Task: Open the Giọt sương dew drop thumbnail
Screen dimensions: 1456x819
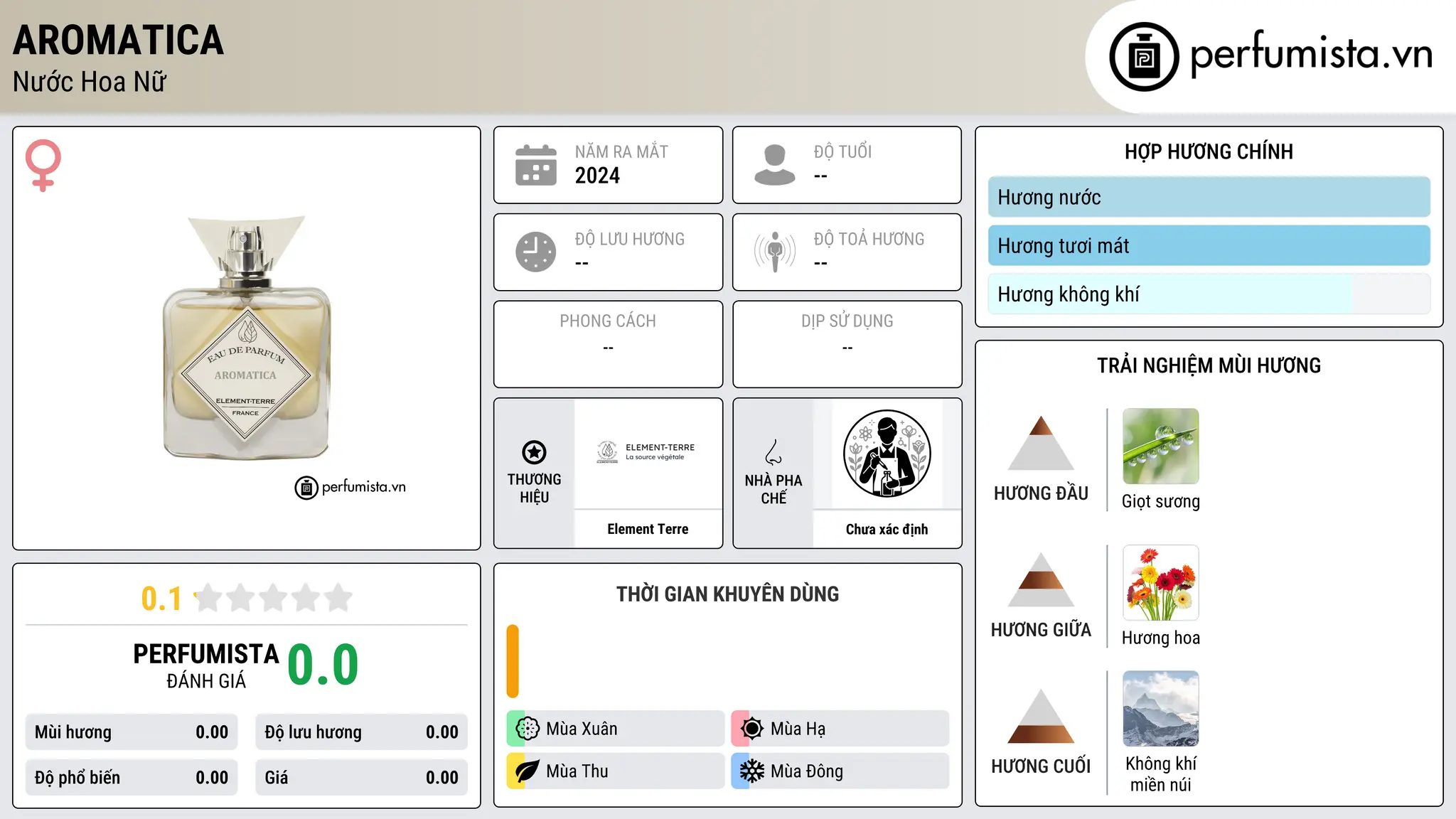Action: (1160, 446)
